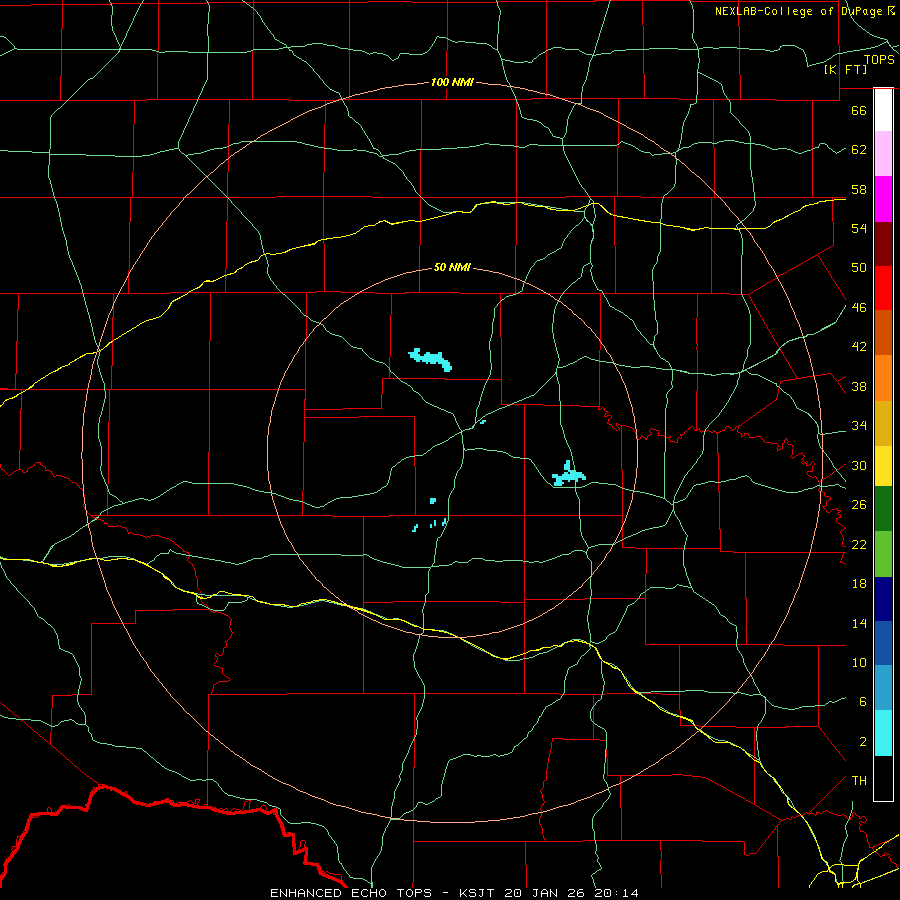This screenshot has height=900, width=900.
Task: Click the legend value 50
Action: (x=859, y=268)
